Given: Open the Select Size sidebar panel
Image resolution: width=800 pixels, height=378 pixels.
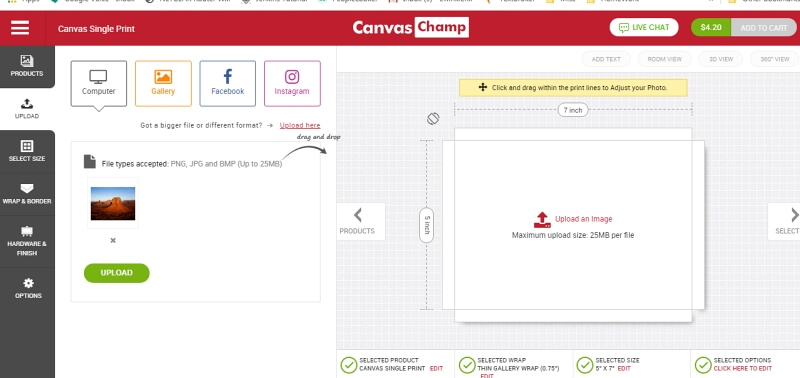Looking at the screenshot, I should click(x=27, y=152).
